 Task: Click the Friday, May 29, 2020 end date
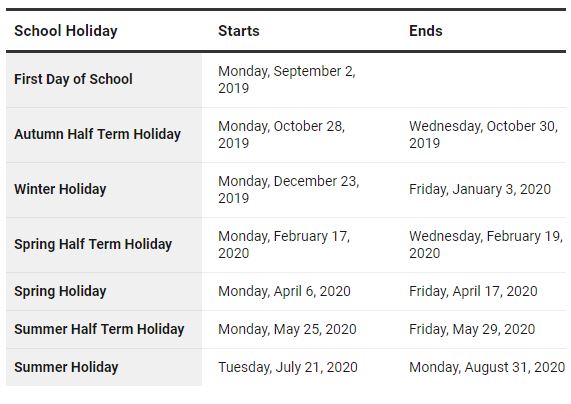click(x=472, y=329)
